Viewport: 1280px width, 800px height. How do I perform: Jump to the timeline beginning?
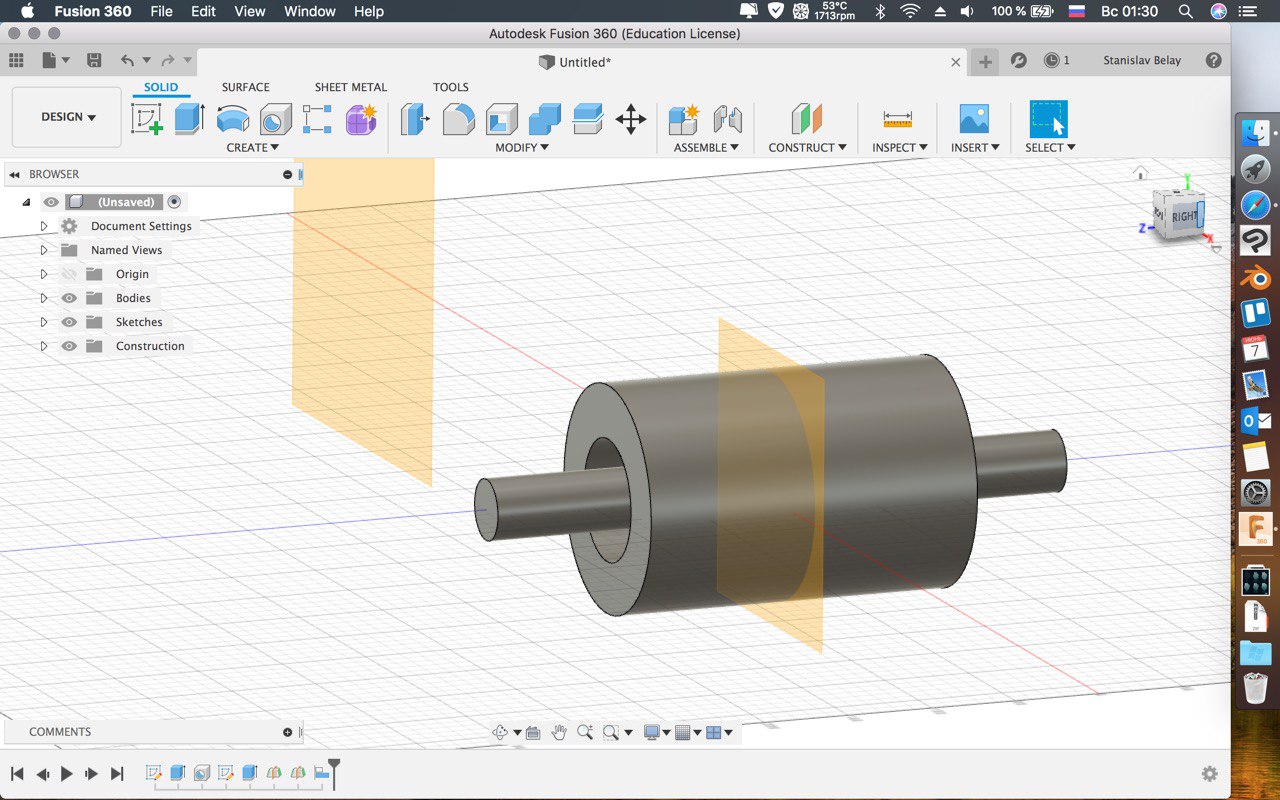coord(17,773)
